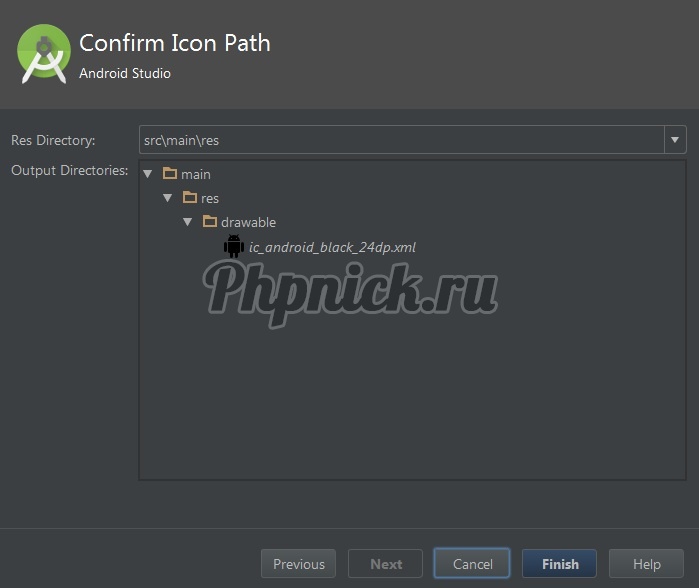Image resolution: width=699 pixels, height=588 pixels.
Task: Open the Help button
Action: pos(646,564)
